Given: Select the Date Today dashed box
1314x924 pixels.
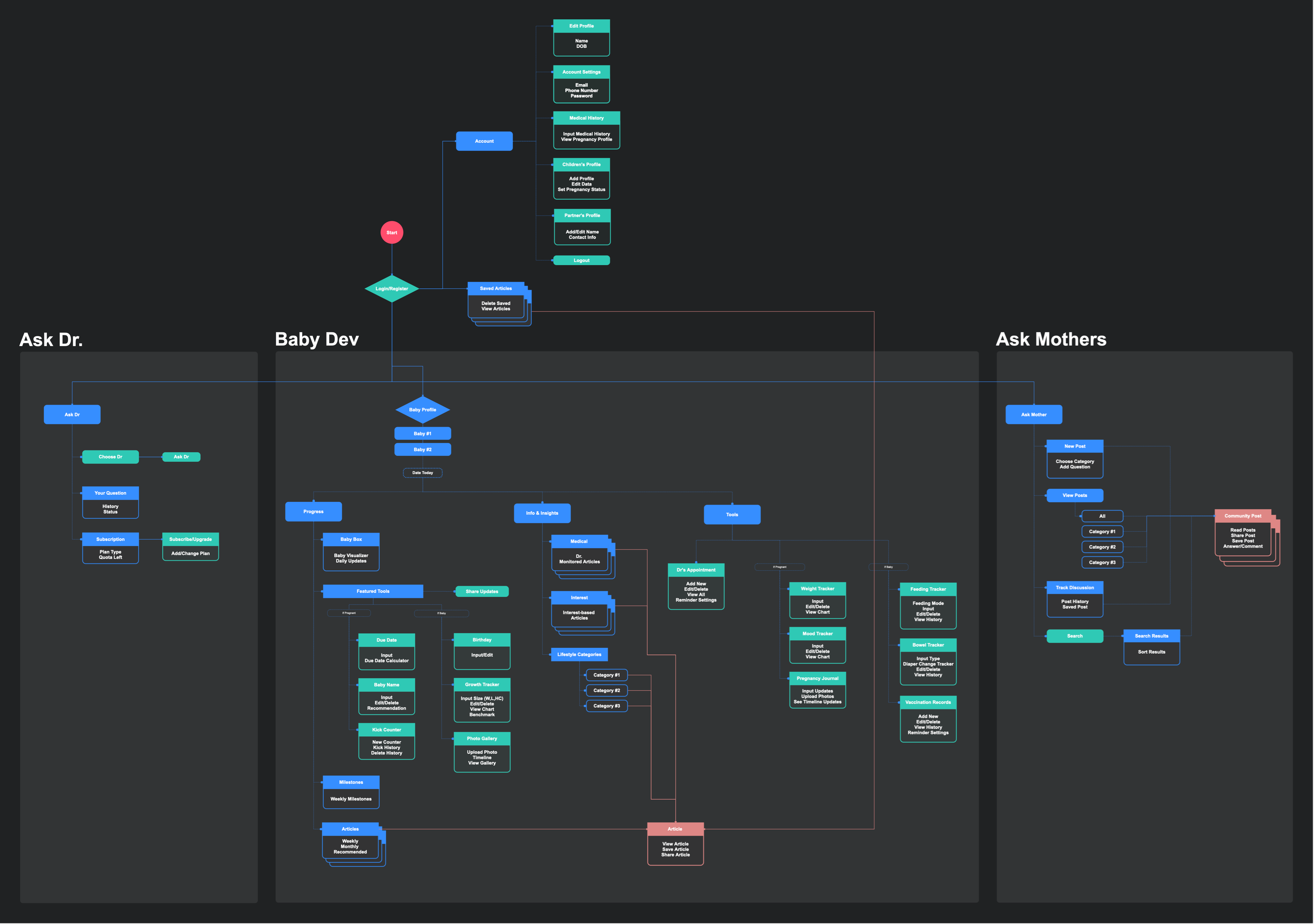Looking at the screenshot, I should click(422, 472).
